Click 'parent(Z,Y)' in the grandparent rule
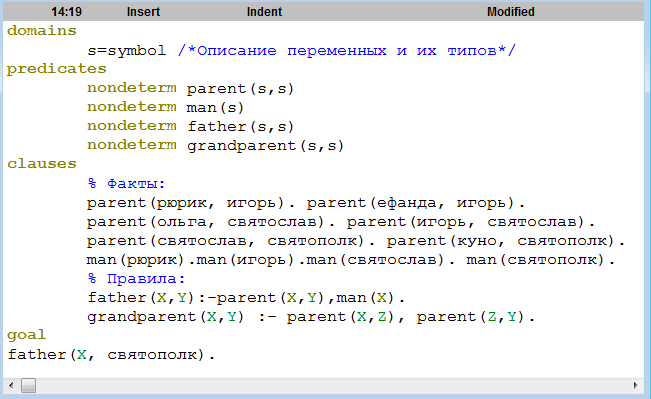 [470, 317]
